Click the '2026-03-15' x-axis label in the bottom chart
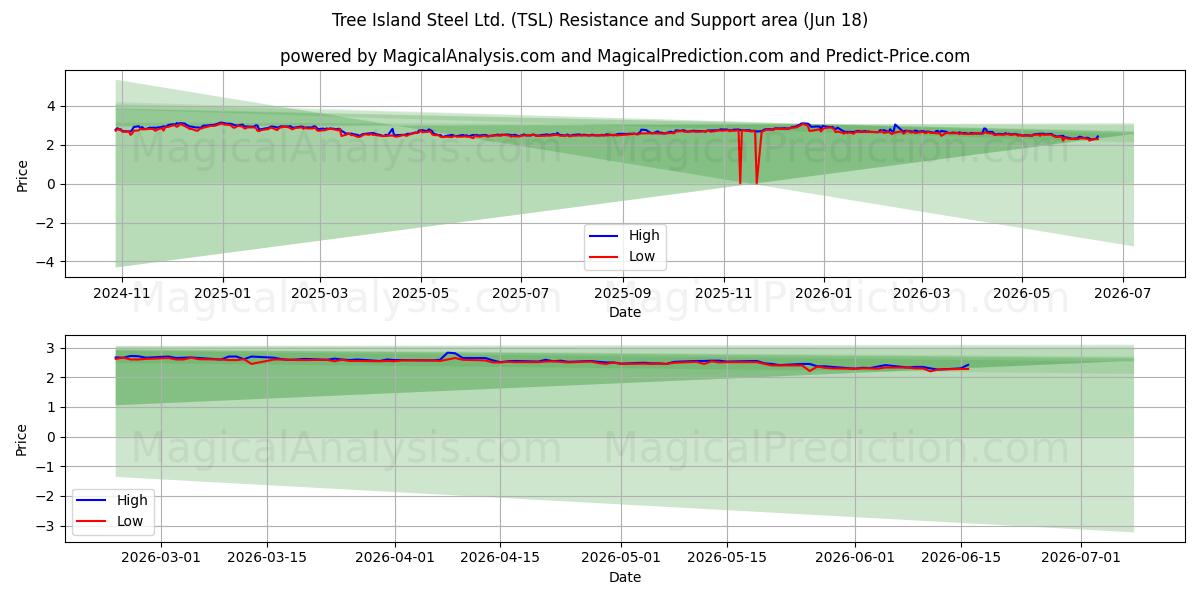 click(x=267, y=559)
